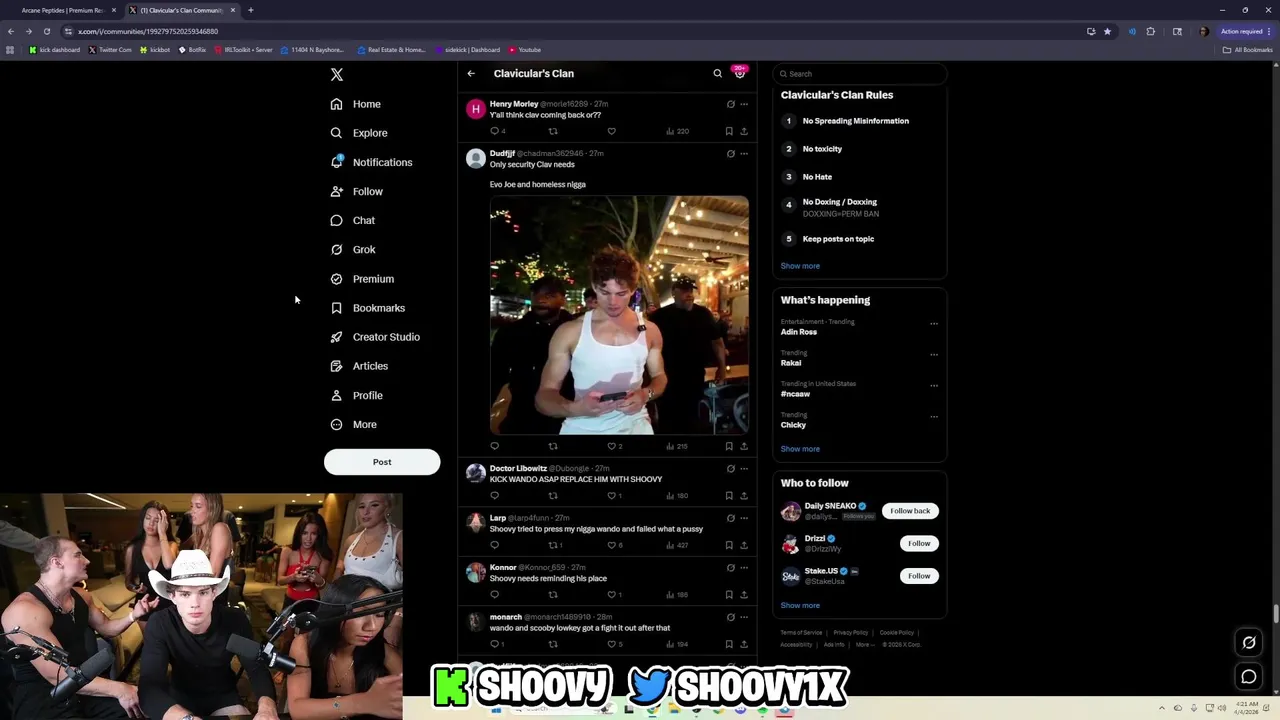Viewport: 1280px width, 720px height.
Task: Open #ncaaw trending topic
Action: pos(795,394)
